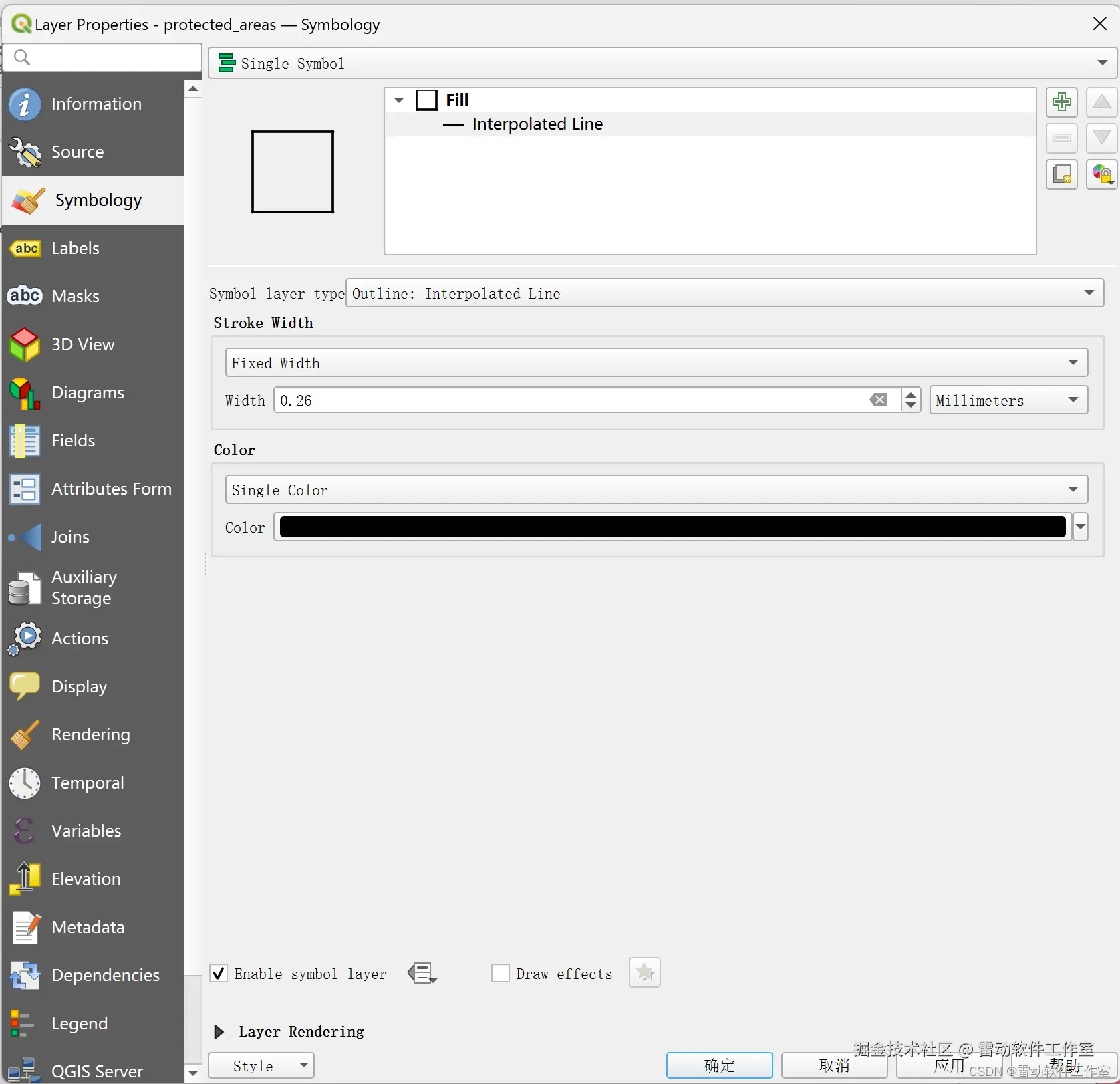
Task: Click the Information panel icon
Action: point(25,104)
